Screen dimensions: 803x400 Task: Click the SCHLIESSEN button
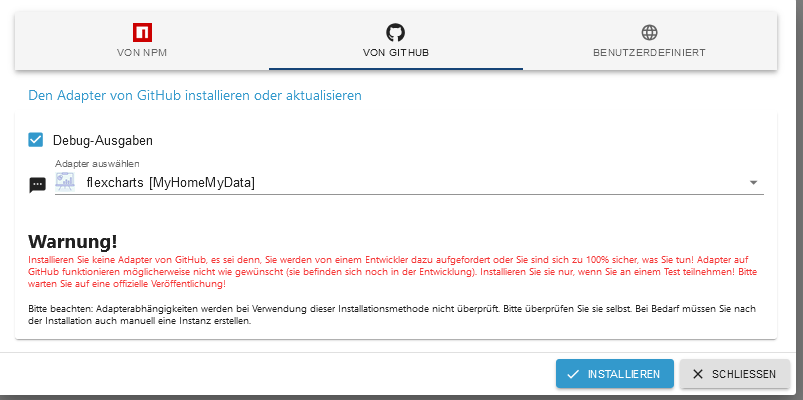(735, 374)
